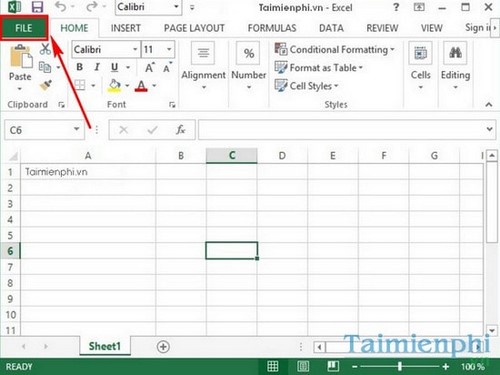The image size is (500, 375).
Task: Apply red font color A
Action: 141,86
